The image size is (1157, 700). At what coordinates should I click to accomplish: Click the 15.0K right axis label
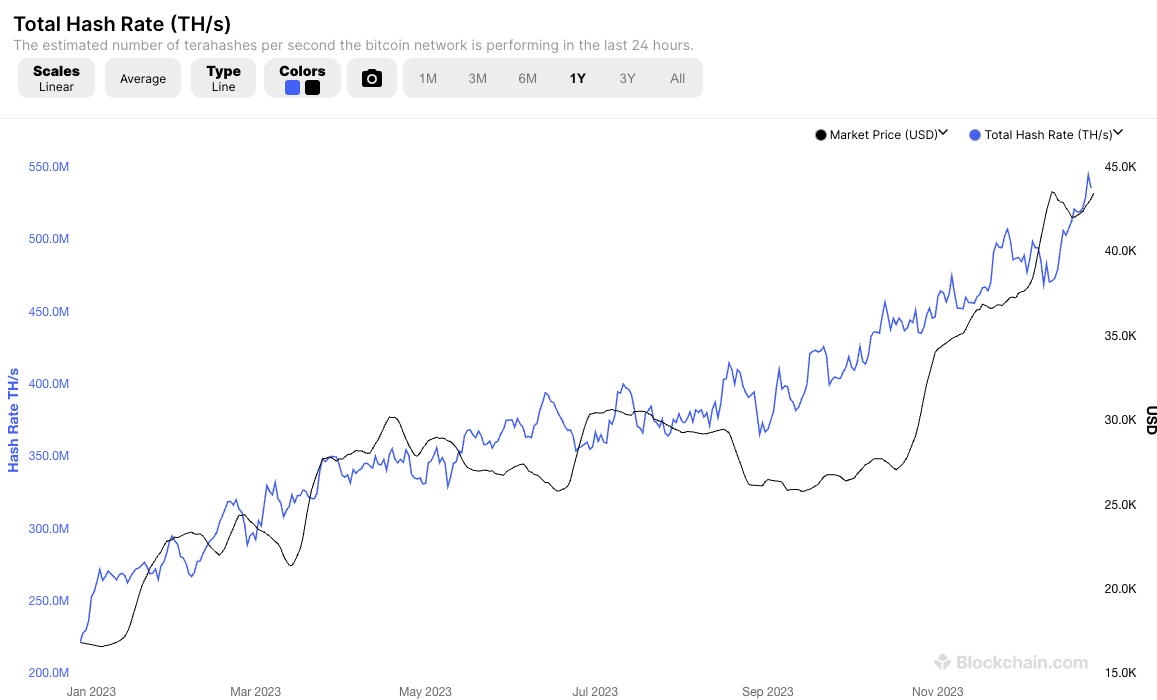click(1120, 673)
